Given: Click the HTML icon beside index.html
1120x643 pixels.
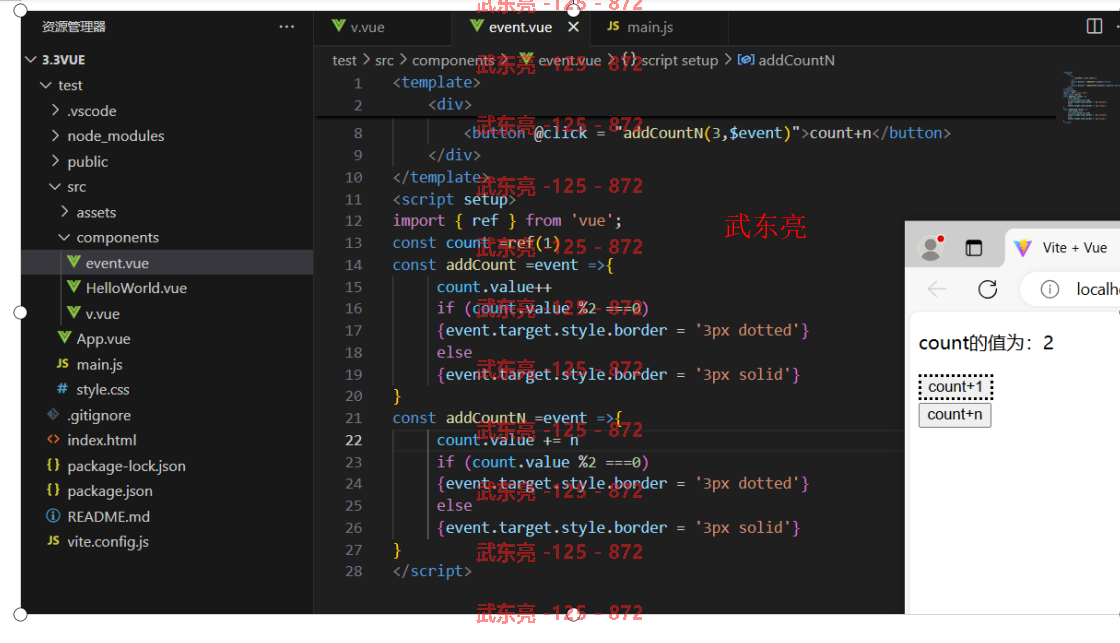Looking at the screenshot, I should [x=53, y=439].
